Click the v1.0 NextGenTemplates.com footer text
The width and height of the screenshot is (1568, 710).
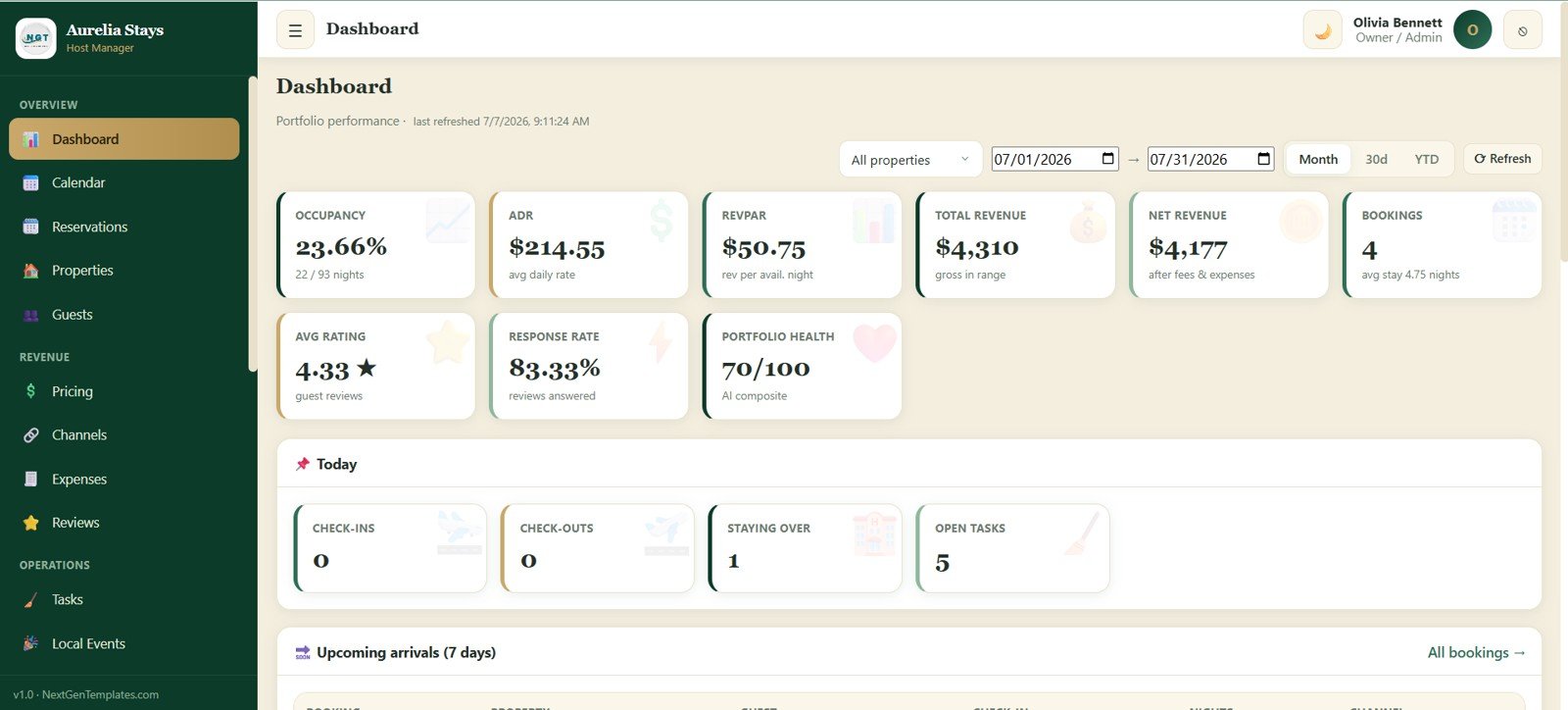point(85,694)
